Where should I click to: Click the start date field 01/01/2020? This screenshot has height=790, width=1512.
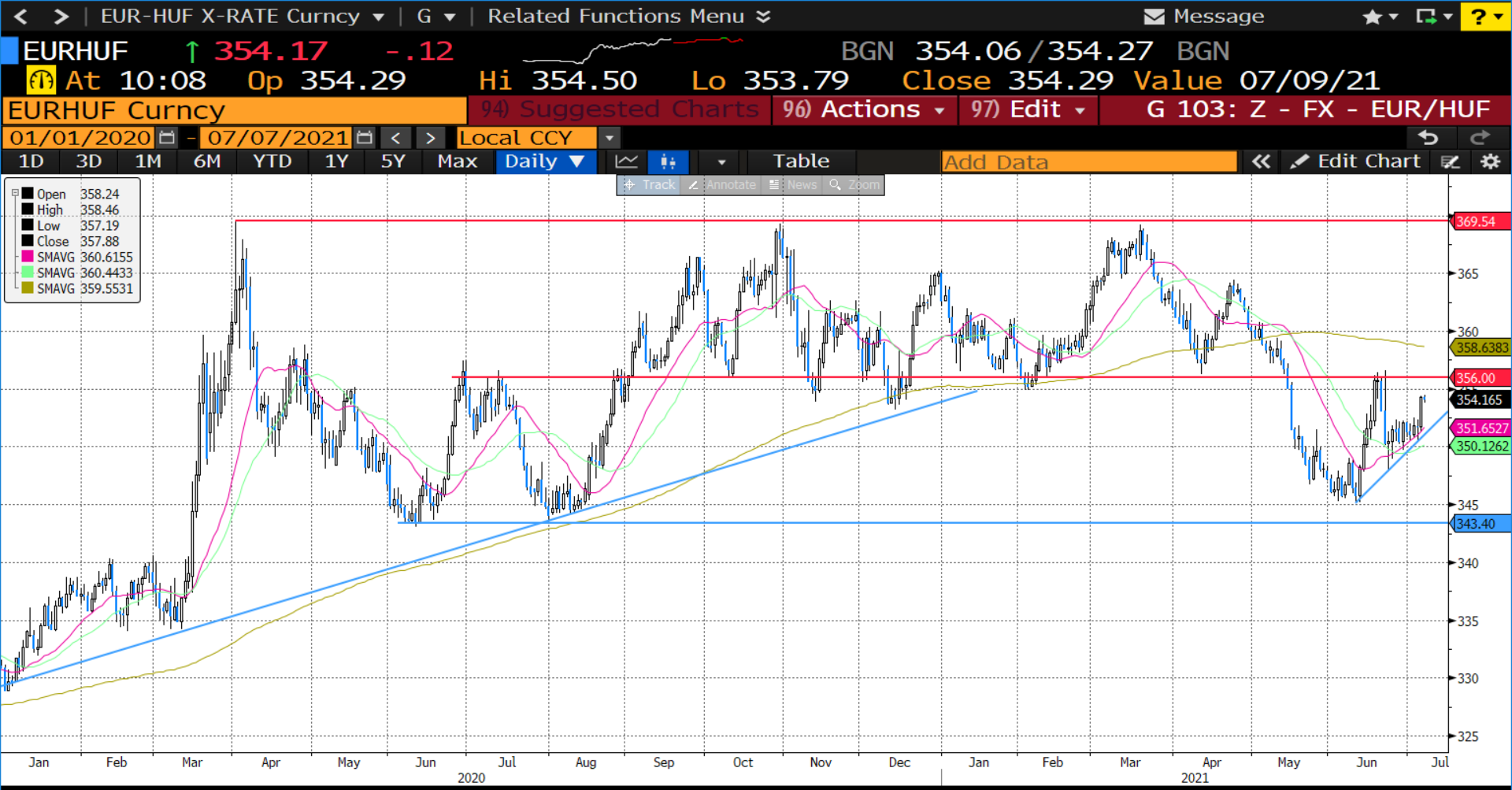pos(79,138)
